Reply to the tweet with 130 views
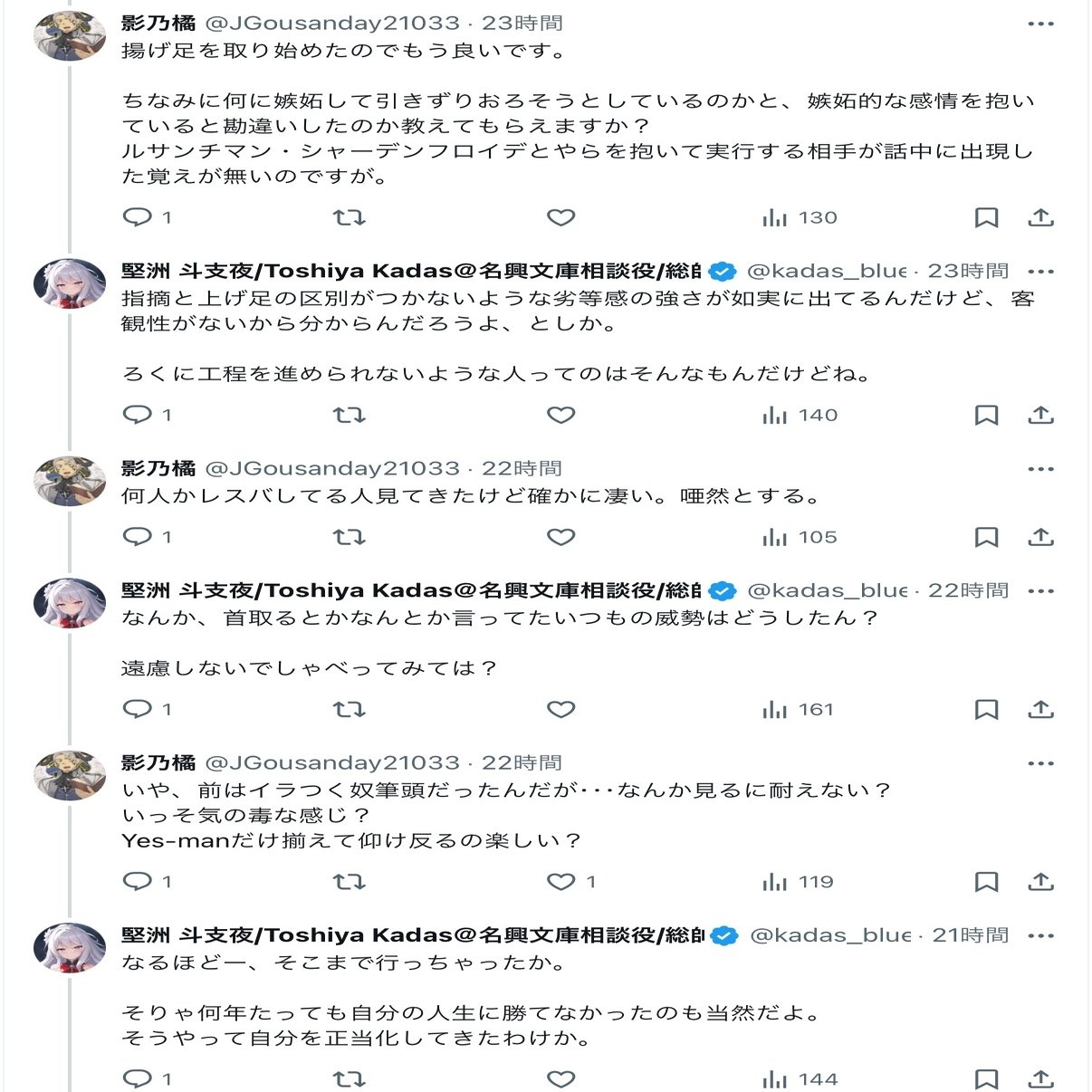Image resolution: width=1092 pixels, height=1092 pixels. coord(138,217)
